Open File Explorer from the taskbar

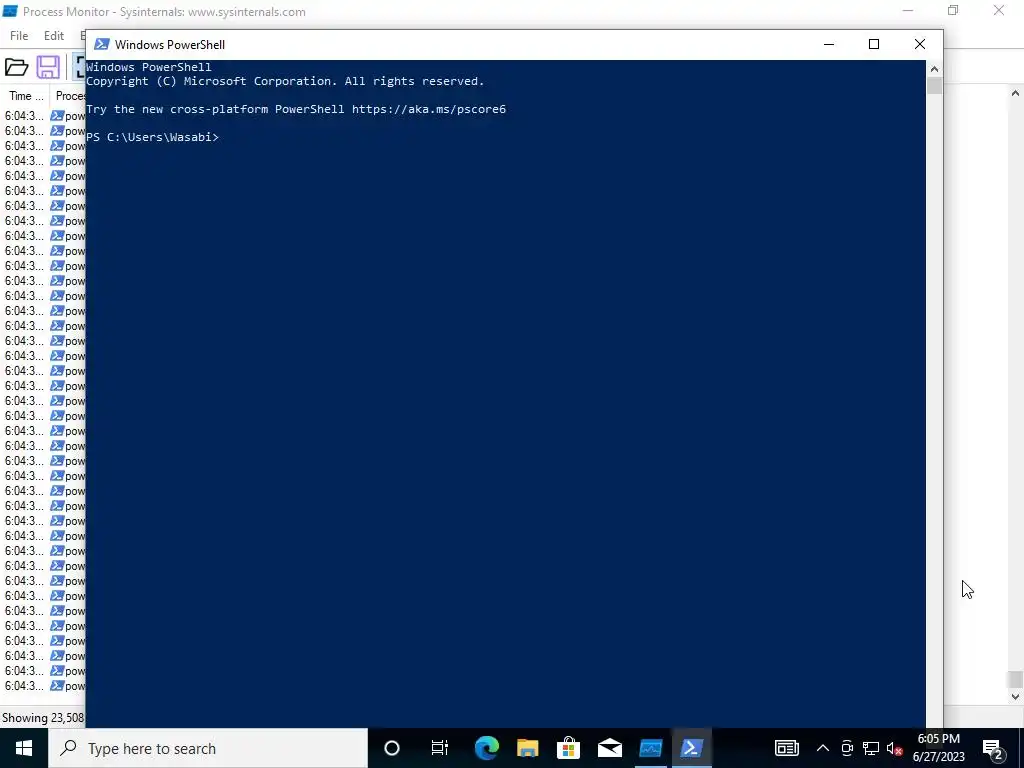(528, 748)
